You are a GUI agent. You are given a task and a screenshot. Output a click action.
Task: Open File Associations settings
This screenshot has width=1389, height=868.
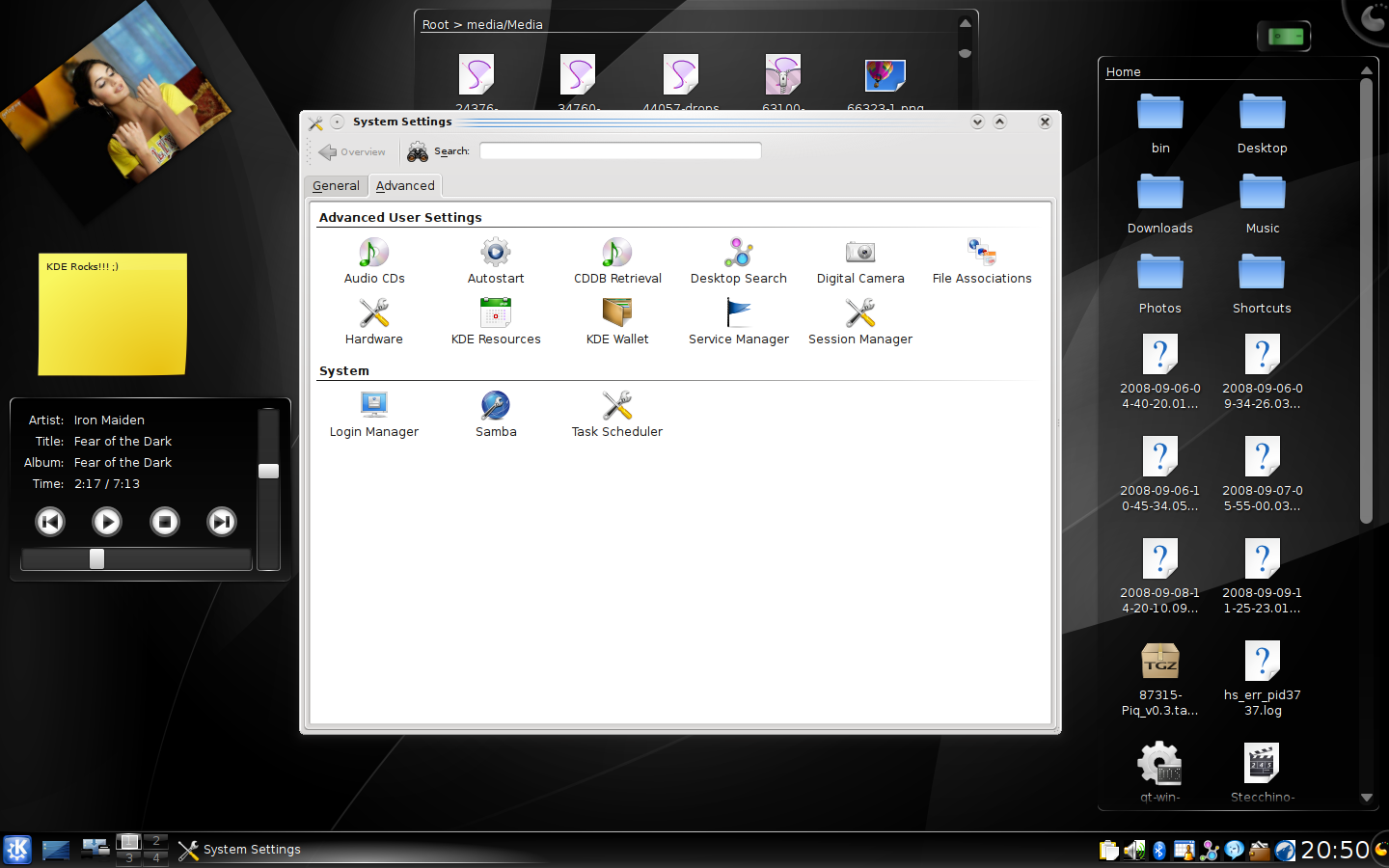click(x=982, y=262)
